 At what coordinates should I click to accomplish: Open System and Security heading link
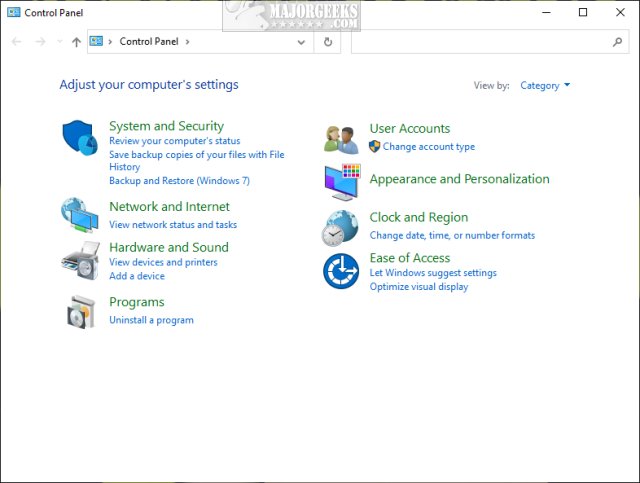pyautogui.click(x=167, y=126)
